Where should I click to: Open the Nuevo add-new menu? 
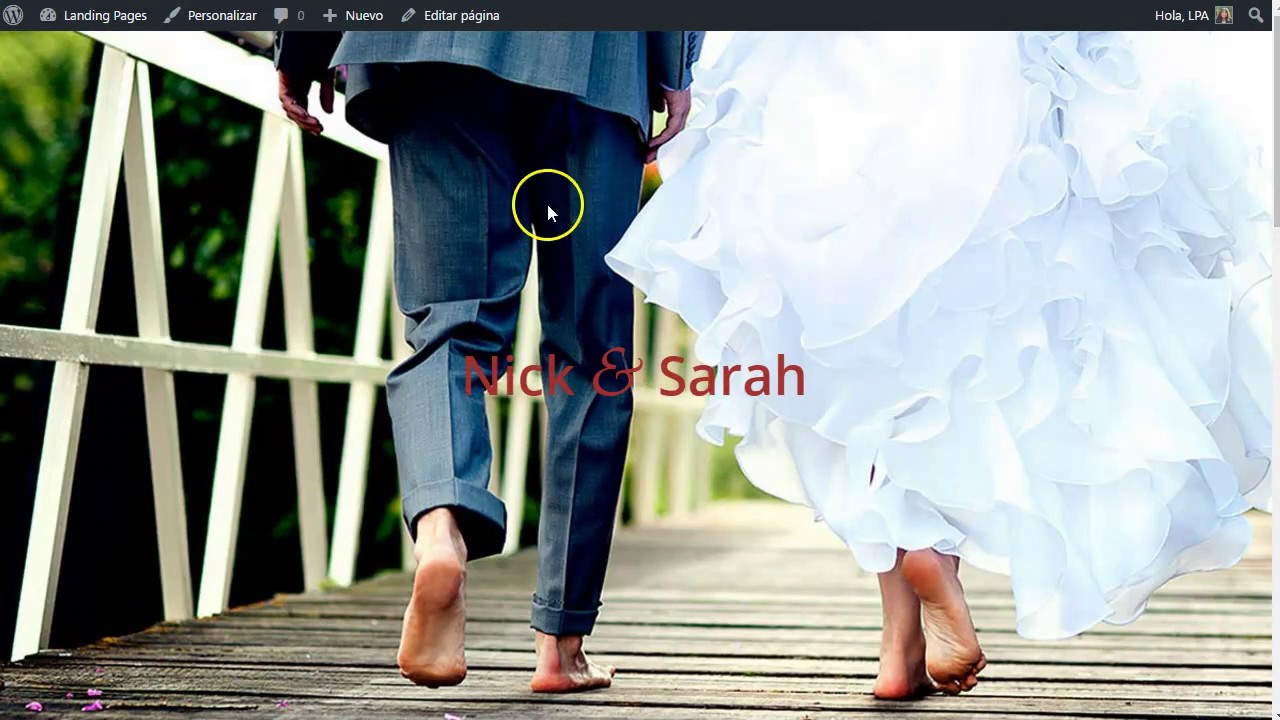click(352, 15)
